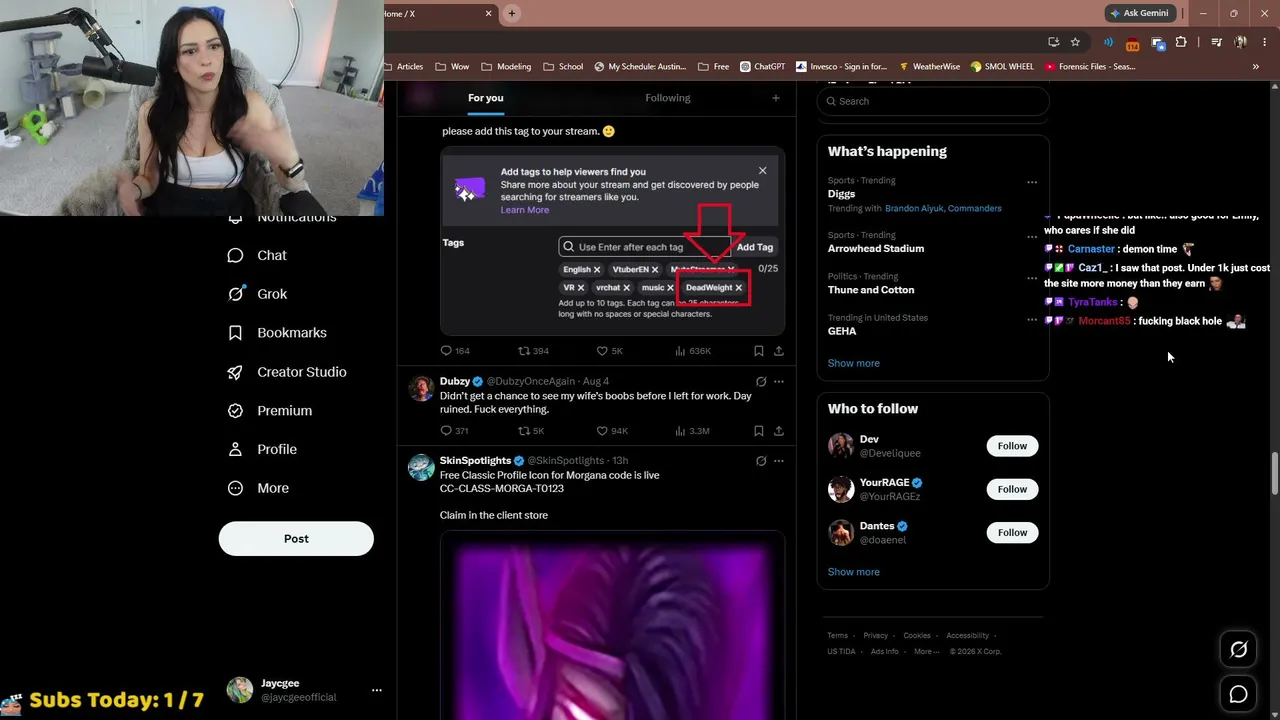Viewport: 1280px width, 720px height.
Task: Open more options for SkinSpotlights' tweet
Action: tap(779, 461)
